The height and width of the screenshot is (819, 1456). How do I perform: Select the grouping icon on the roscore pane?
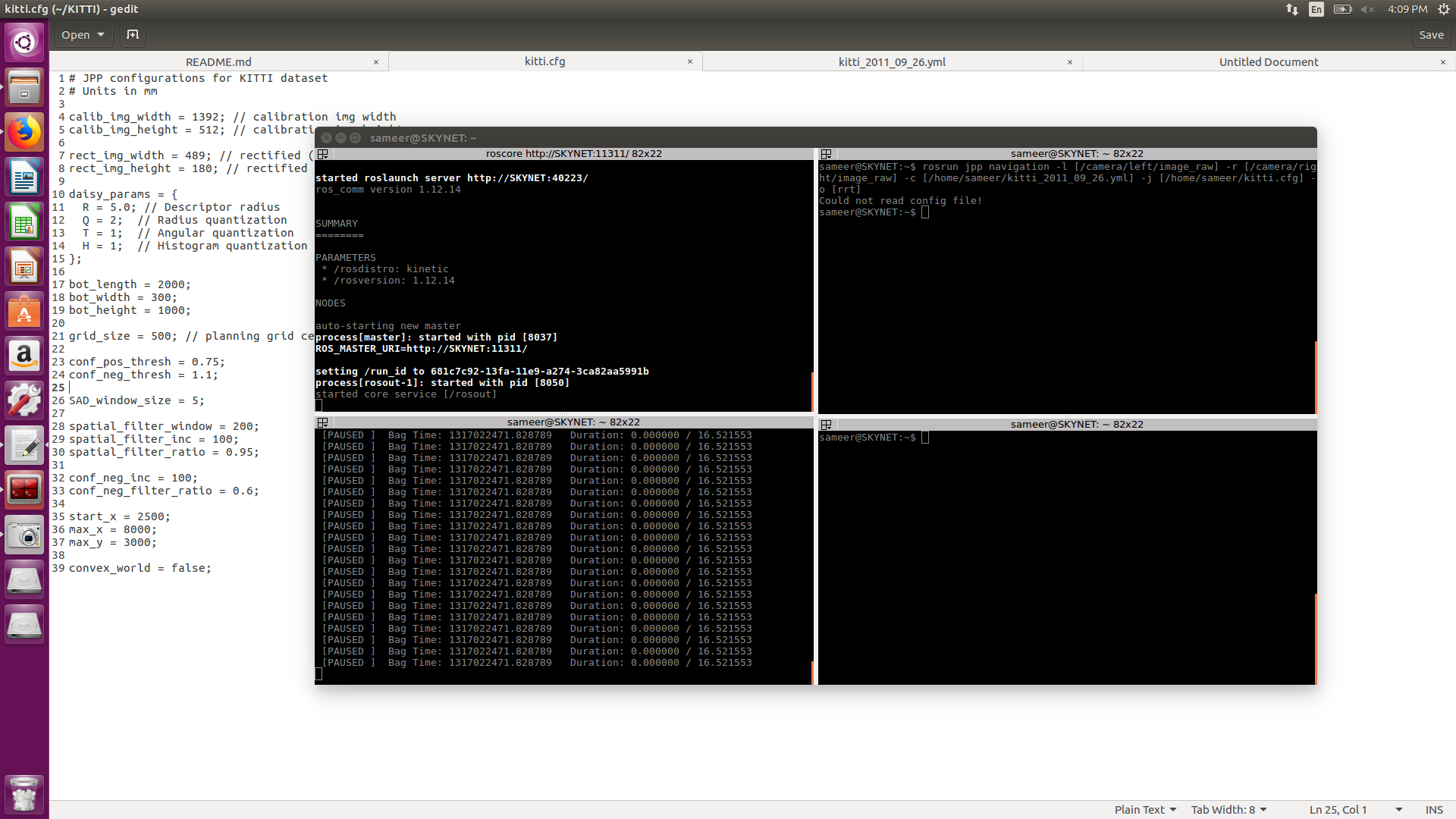pos(324,153)
